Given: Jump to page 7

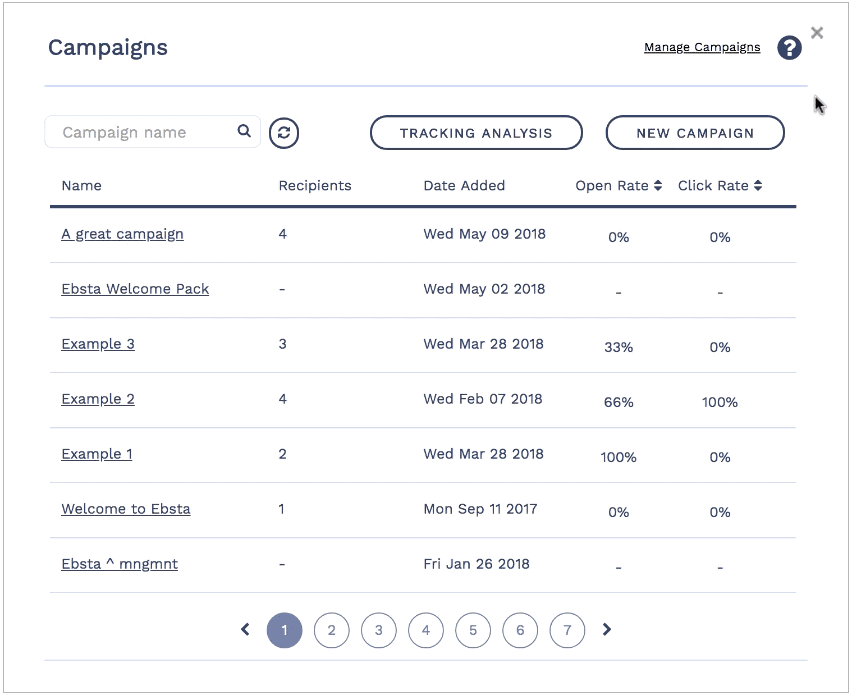Looking at the screenshot, I should (567, 630).
